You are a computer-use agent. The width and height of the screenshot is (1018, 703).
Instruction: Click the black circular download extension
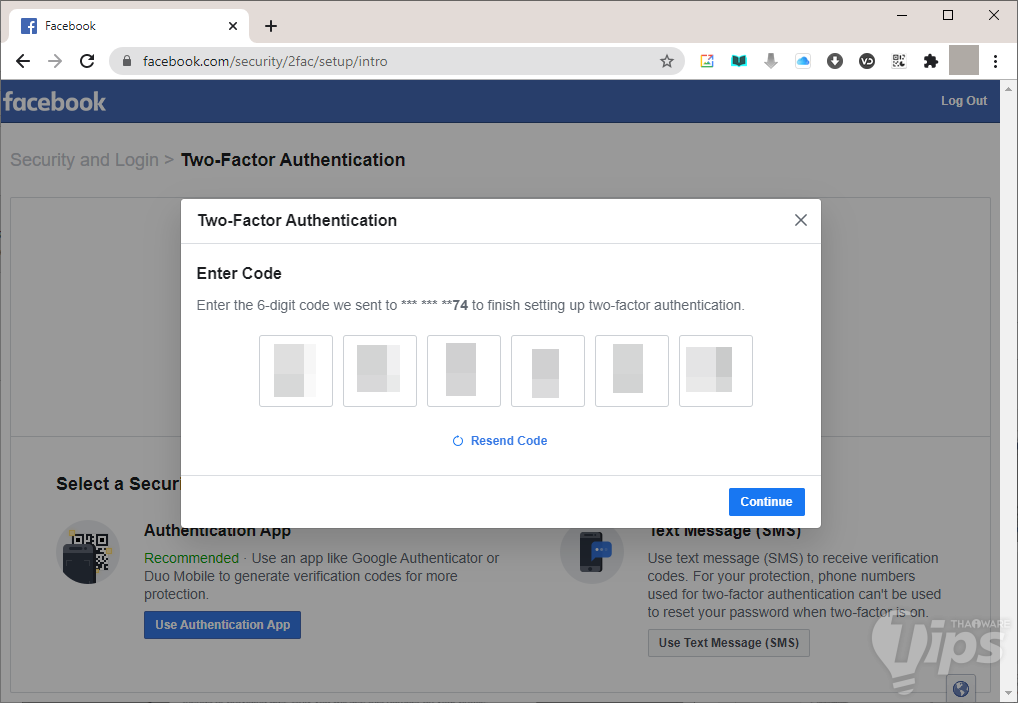tap(835, 61)
